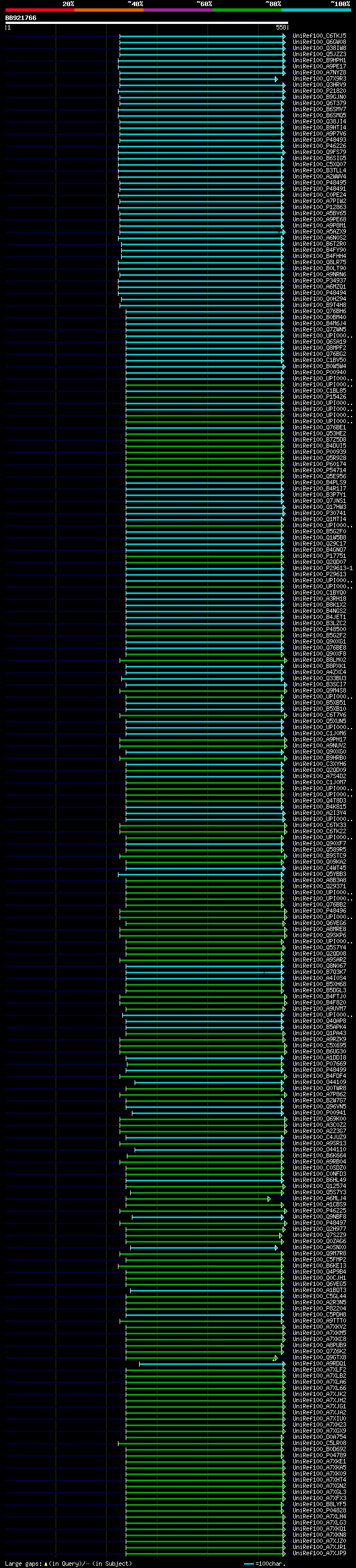Click the white BB921766 query sequence bar
Screen dimensions: 356x1568
point(147,23)
